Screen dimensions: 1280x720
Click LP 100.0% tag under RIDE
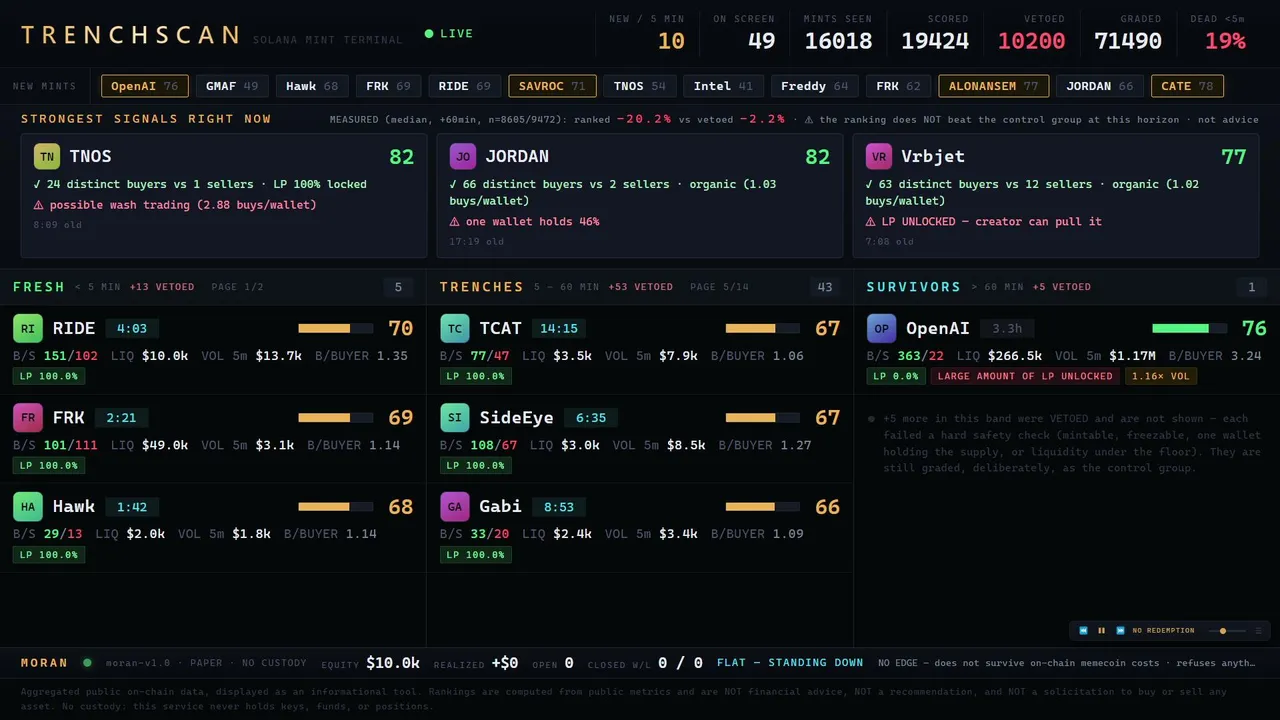49,376
